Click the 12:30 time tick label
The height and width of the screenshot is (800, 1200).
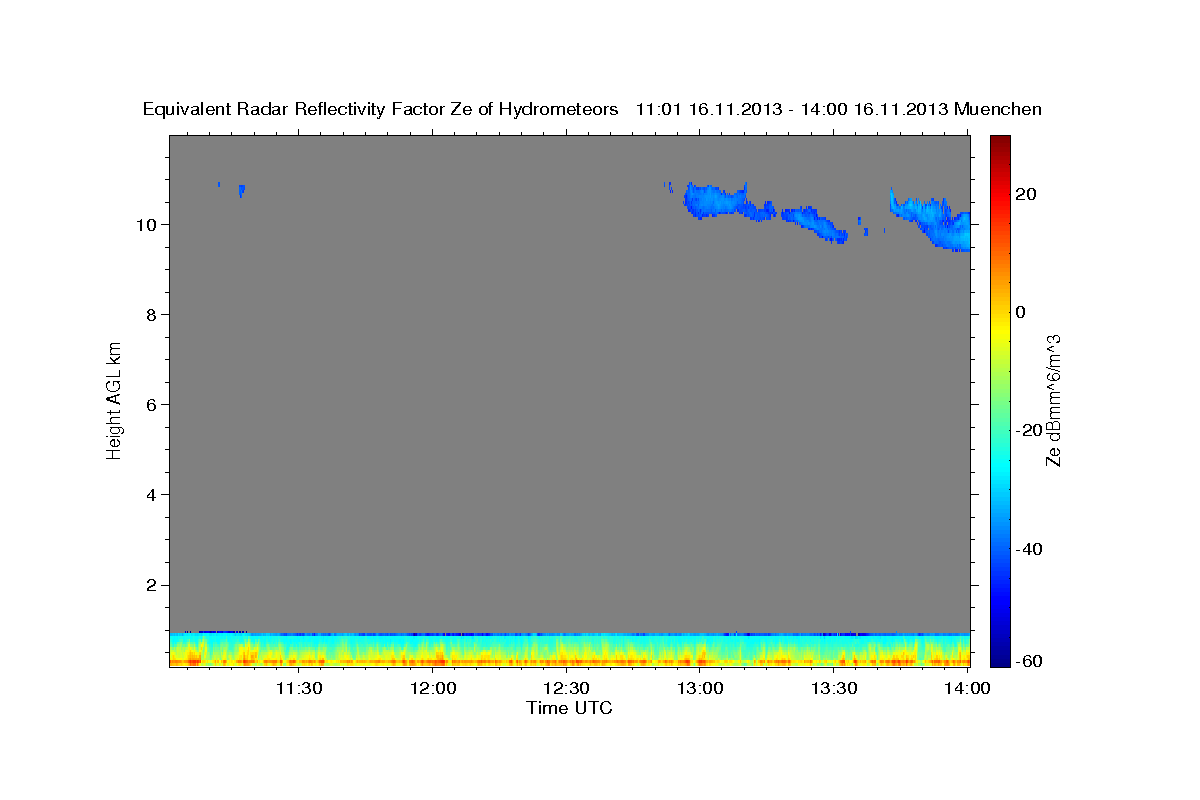click(x=566, y=688)
